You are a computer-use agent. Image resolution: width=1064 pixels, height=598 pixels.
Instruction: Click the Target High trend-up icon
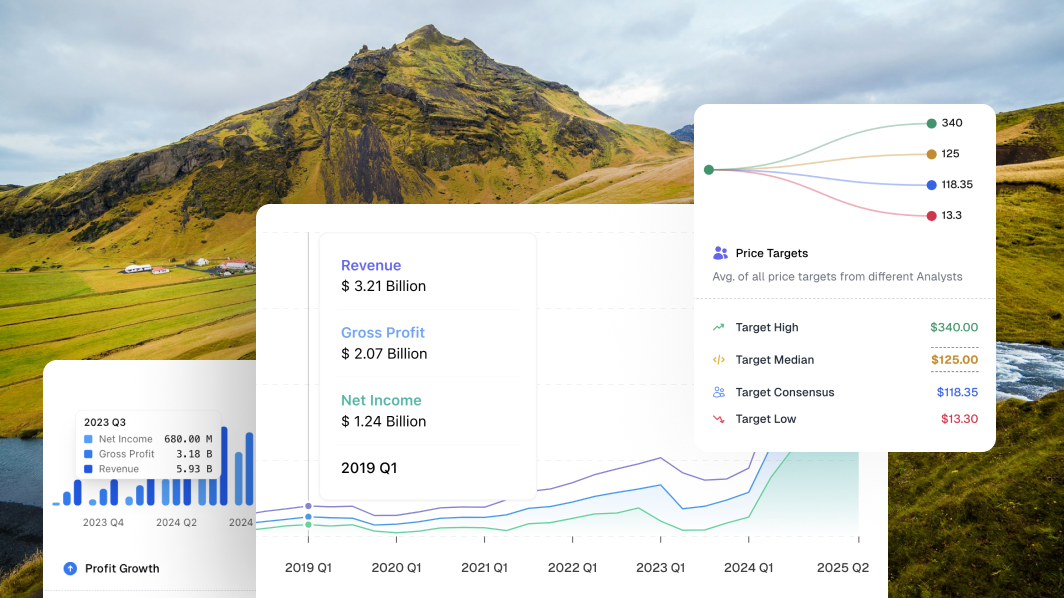(x=718, y=327)
